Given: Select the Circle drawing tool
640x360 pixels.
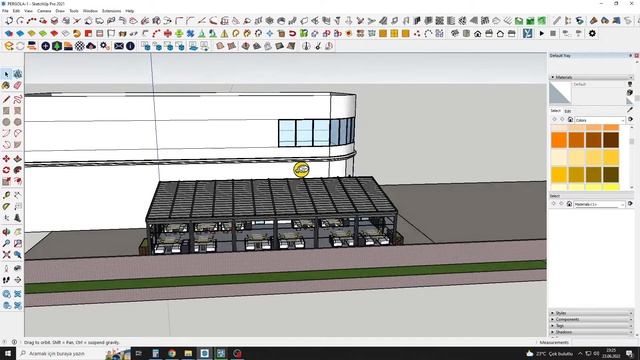Looking at the screenshot, I should pyautogui.click(x=6, y=122).
